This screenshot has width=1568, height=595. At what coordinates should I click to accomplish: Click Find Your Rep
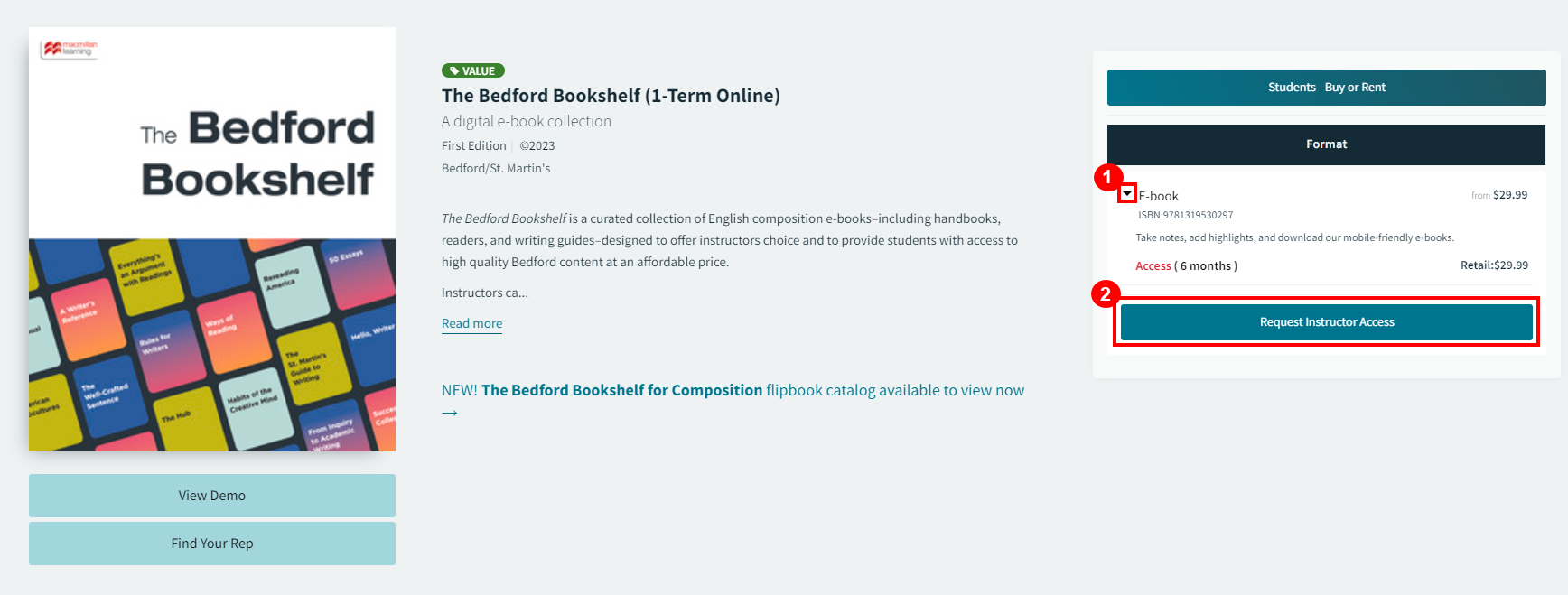coord(211,543)
